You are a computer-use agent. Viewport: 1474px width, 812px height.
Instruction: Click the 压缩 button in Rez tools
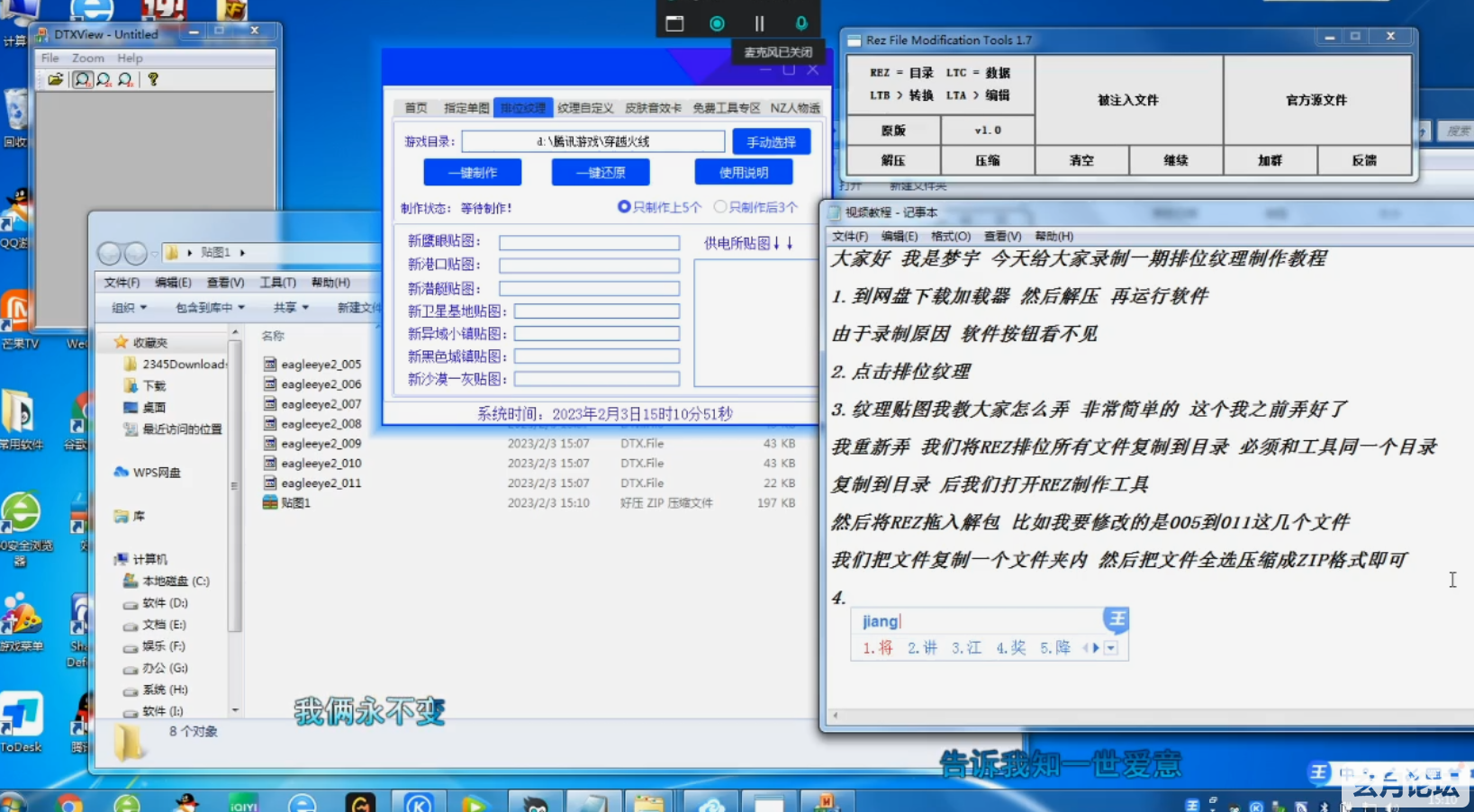[x=988, y=160]
